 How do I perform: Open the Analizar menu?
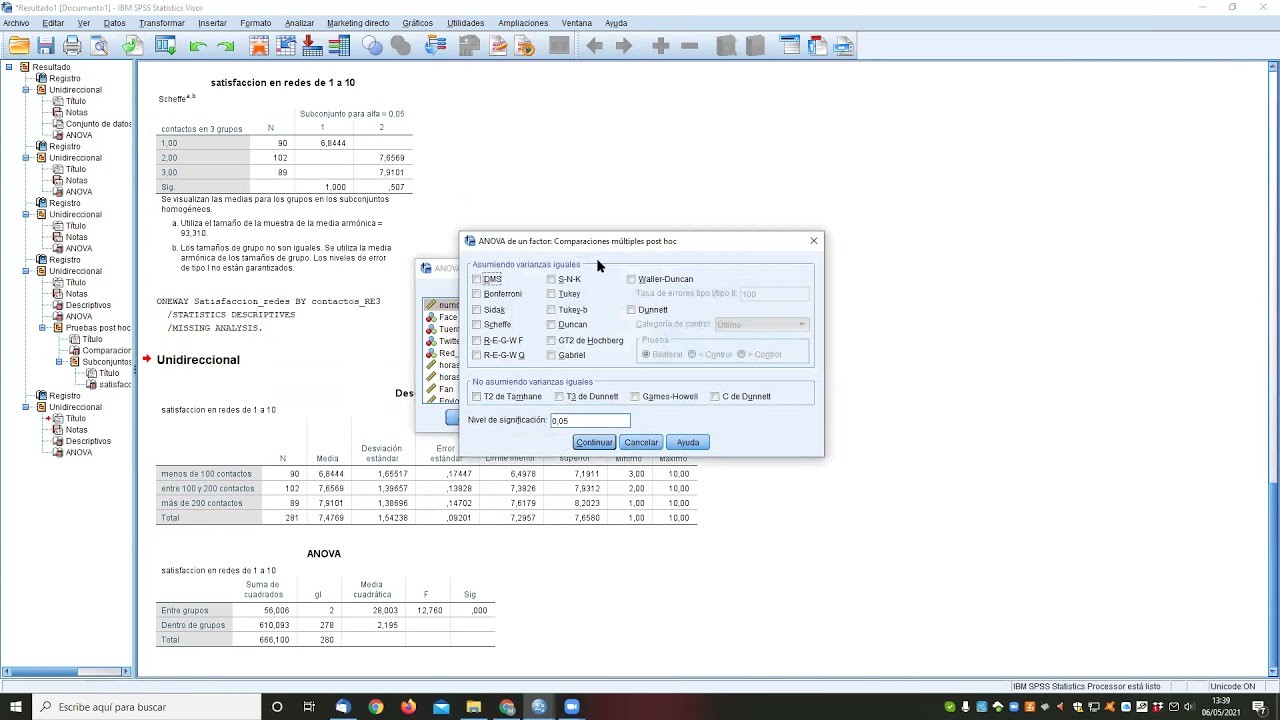click(x=299, y=23)
